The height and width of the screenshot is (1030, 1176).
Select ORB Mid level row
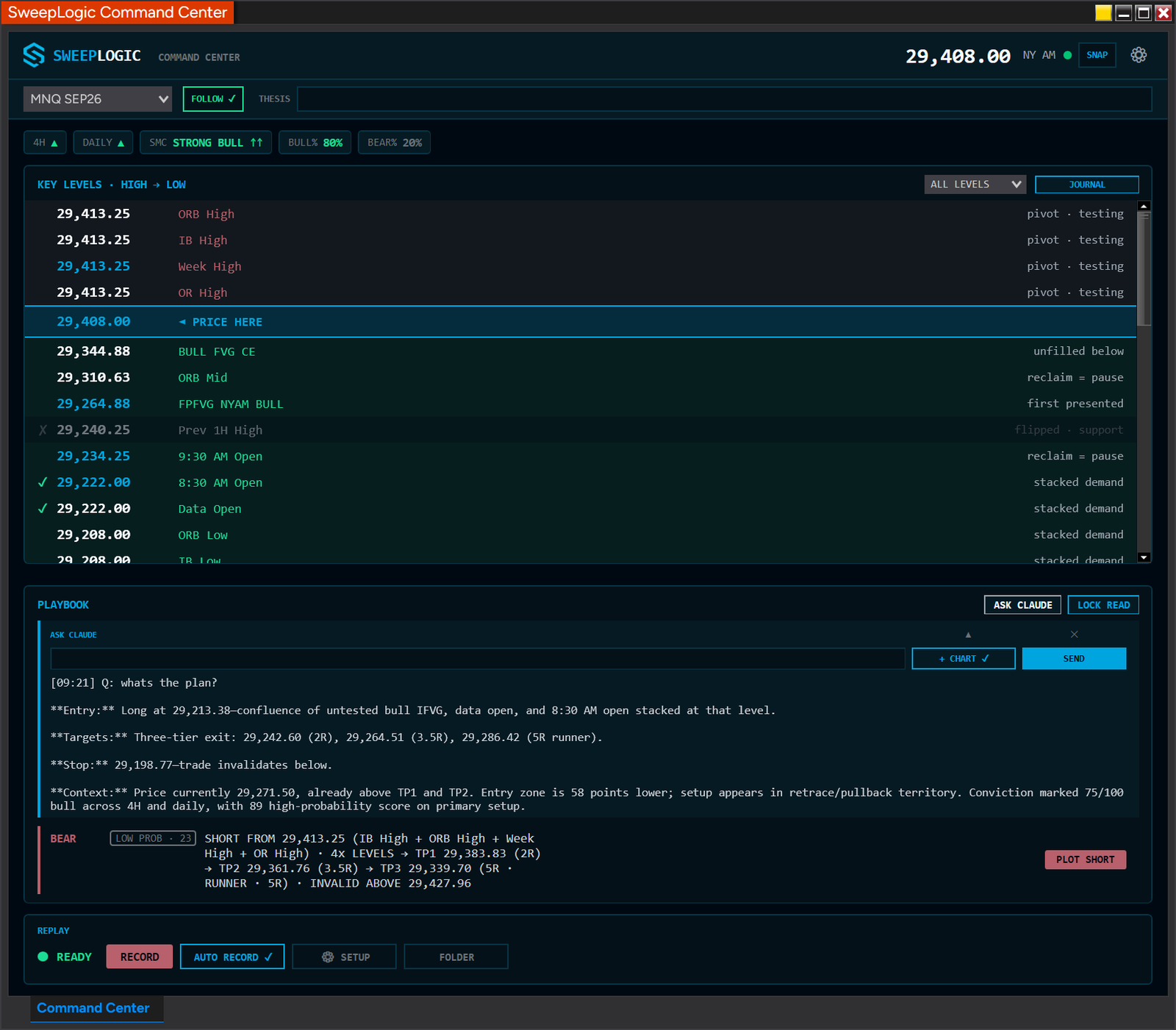[581, 378]
